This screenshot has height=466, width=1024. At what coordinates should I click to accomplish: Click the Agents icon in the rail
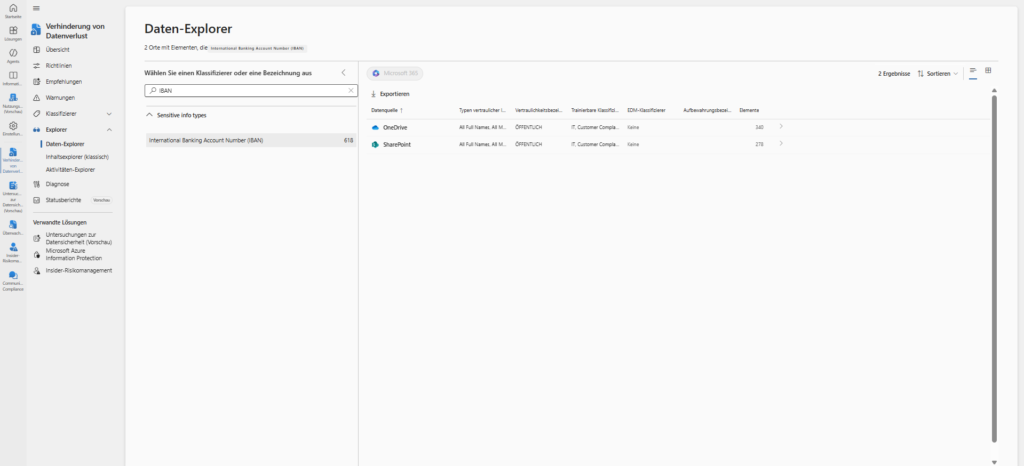pos(13,55)
